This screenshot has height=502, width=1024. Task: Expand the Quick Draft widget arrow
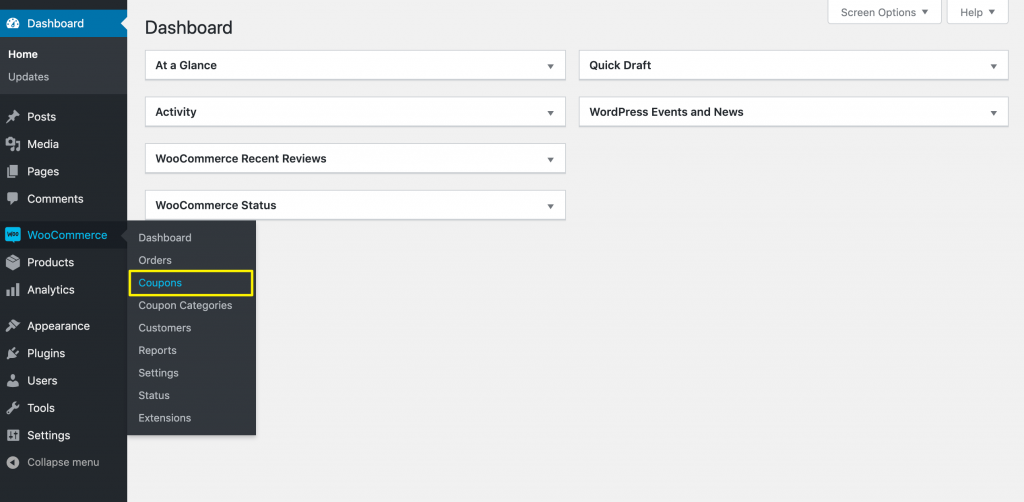tap(993, 66)
